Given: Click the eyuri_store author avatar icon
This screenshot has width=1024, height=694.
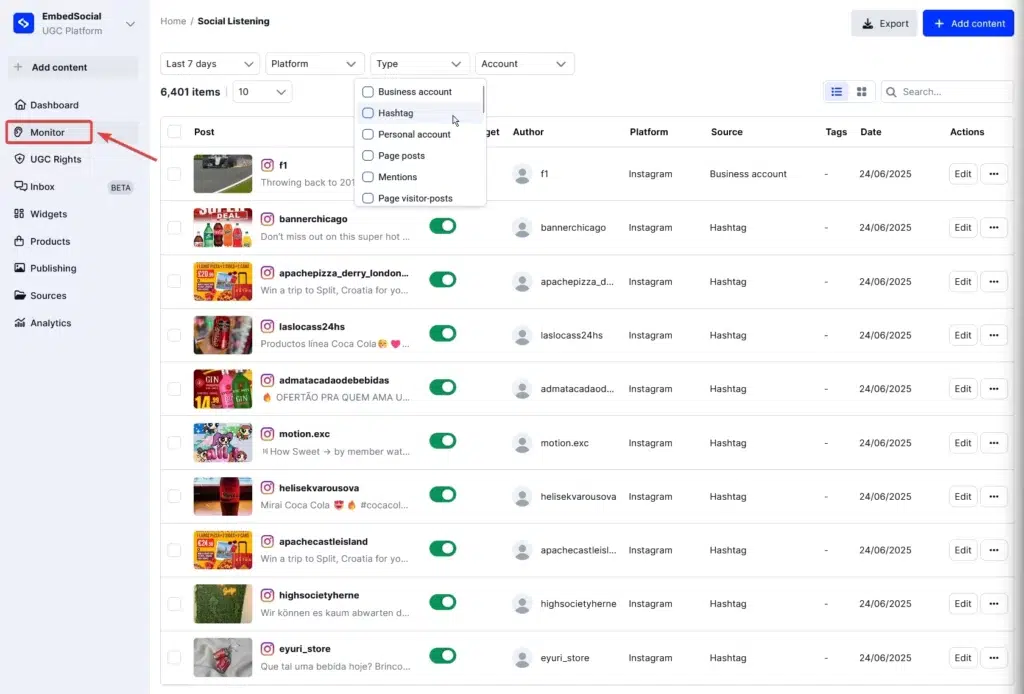Looking at the screenshot, I should pyautogui.click(x=522, y=657).
